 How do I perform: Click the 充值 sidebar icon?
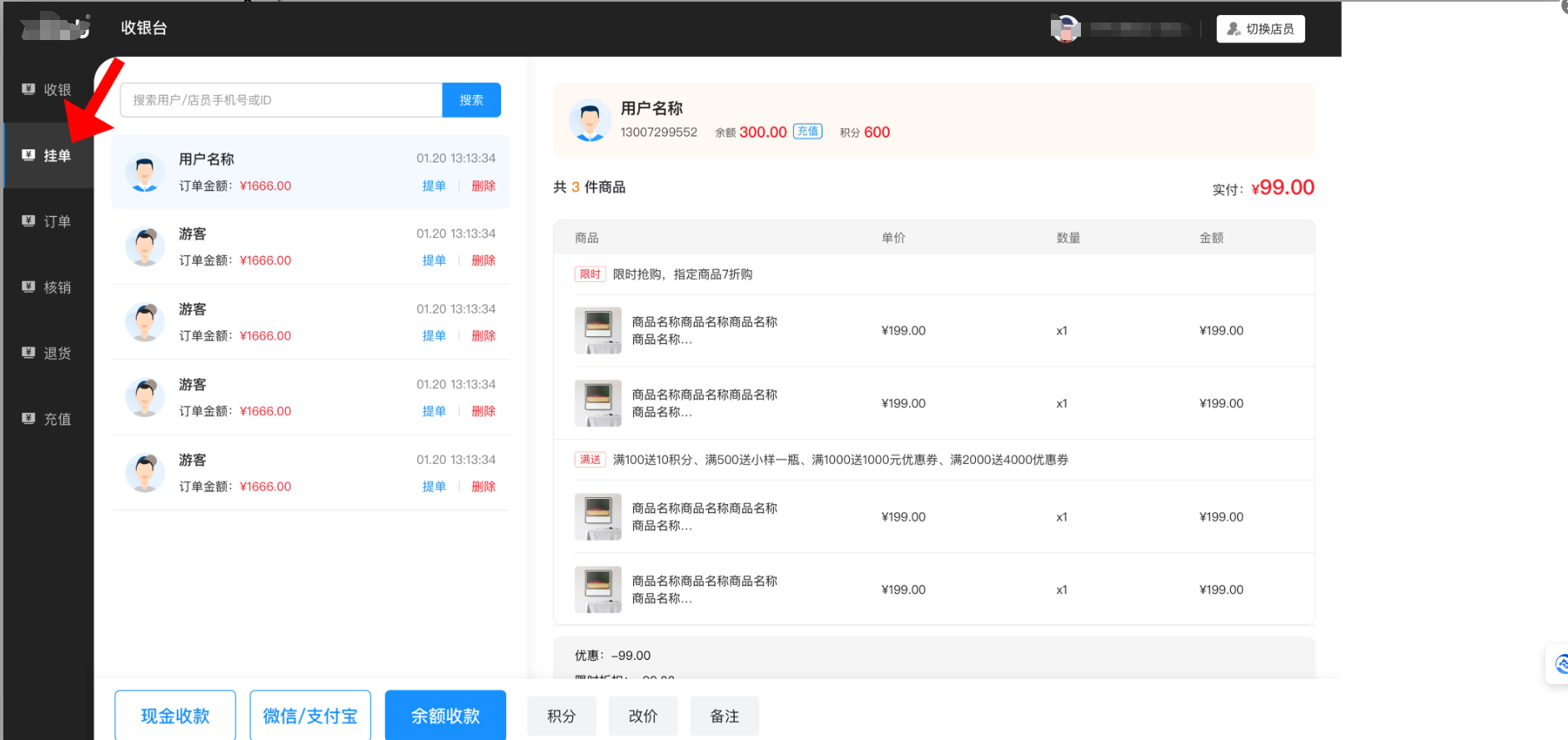click(x=28, y=419)
